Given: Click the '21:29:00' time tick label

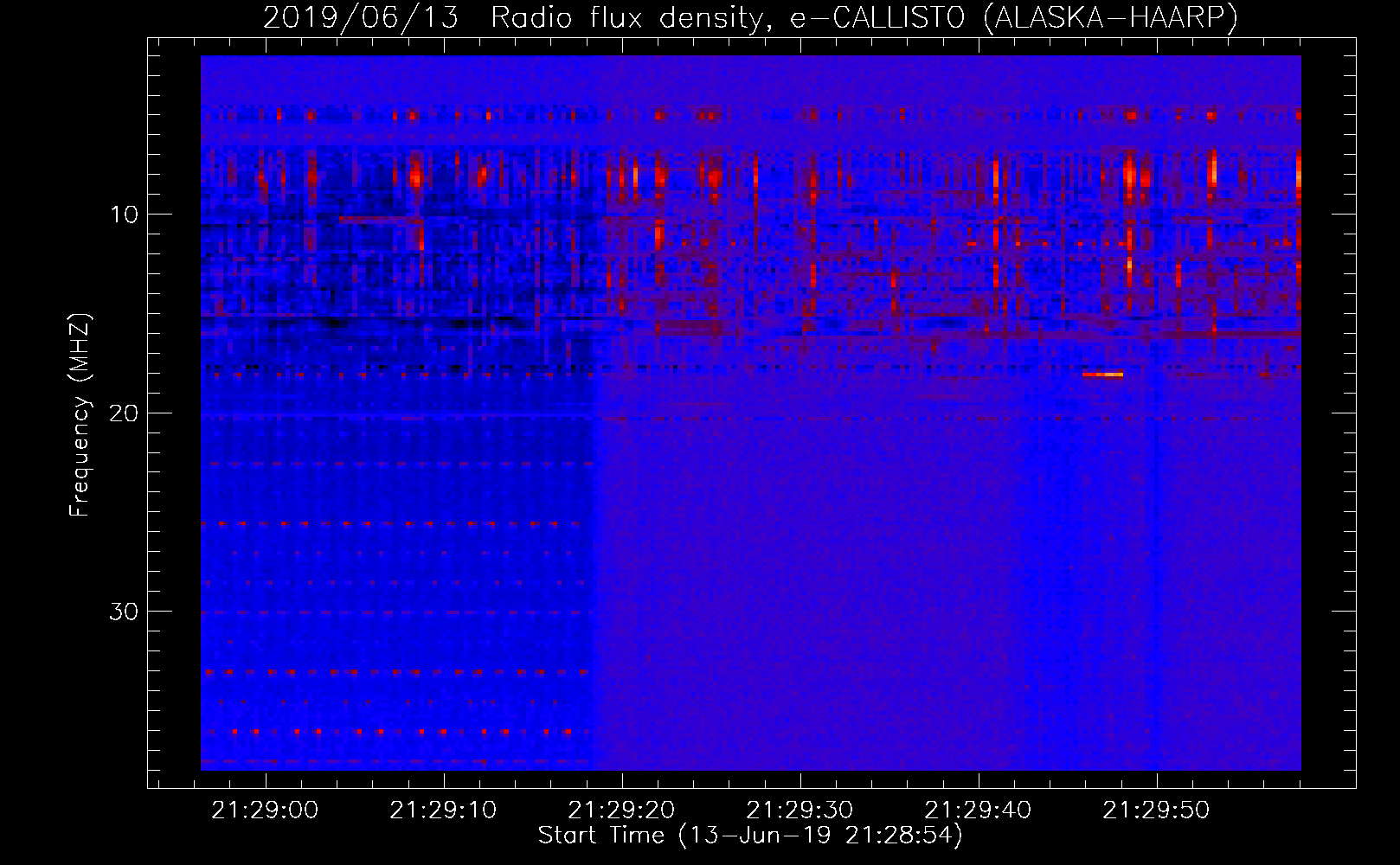Looking at the screenshot, I should tap(265, 811).
